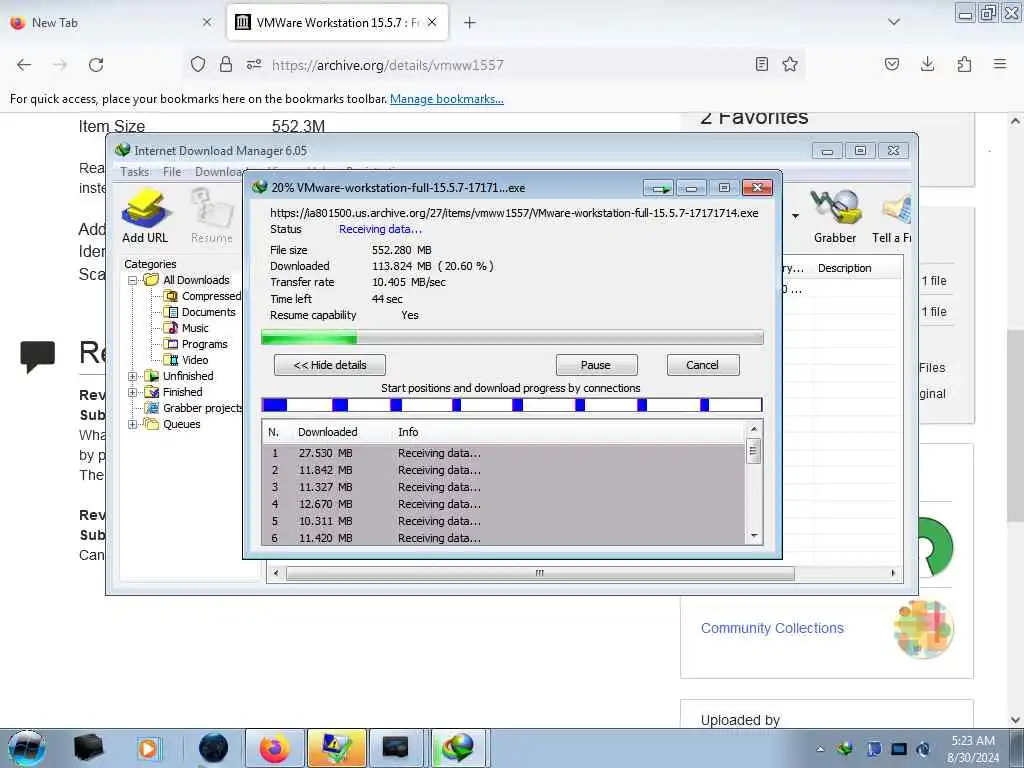Select the Music category folder
This screenshot has width=1024, height=768.
point(187,328)
